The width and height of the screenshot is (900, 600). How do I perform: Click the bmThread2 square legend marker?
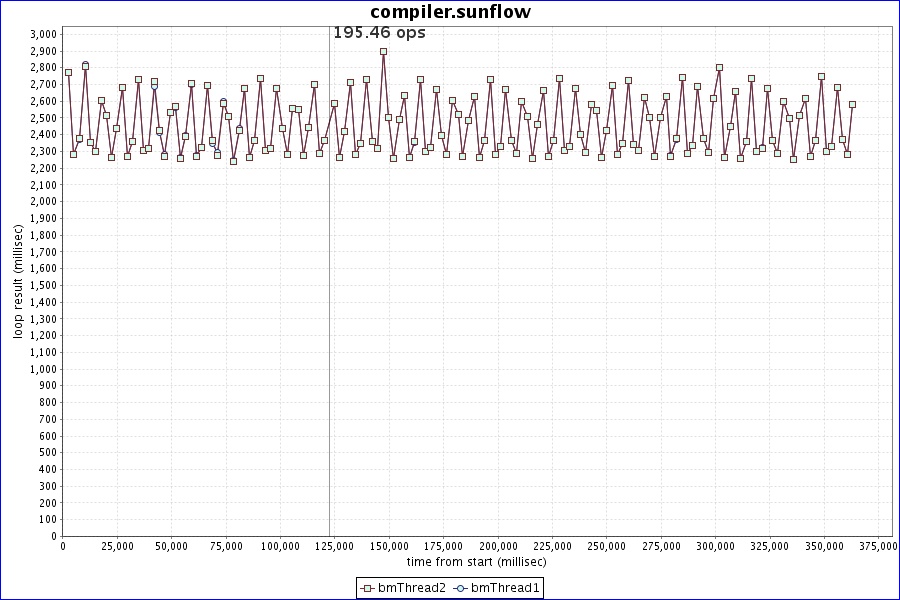[367, 588]
